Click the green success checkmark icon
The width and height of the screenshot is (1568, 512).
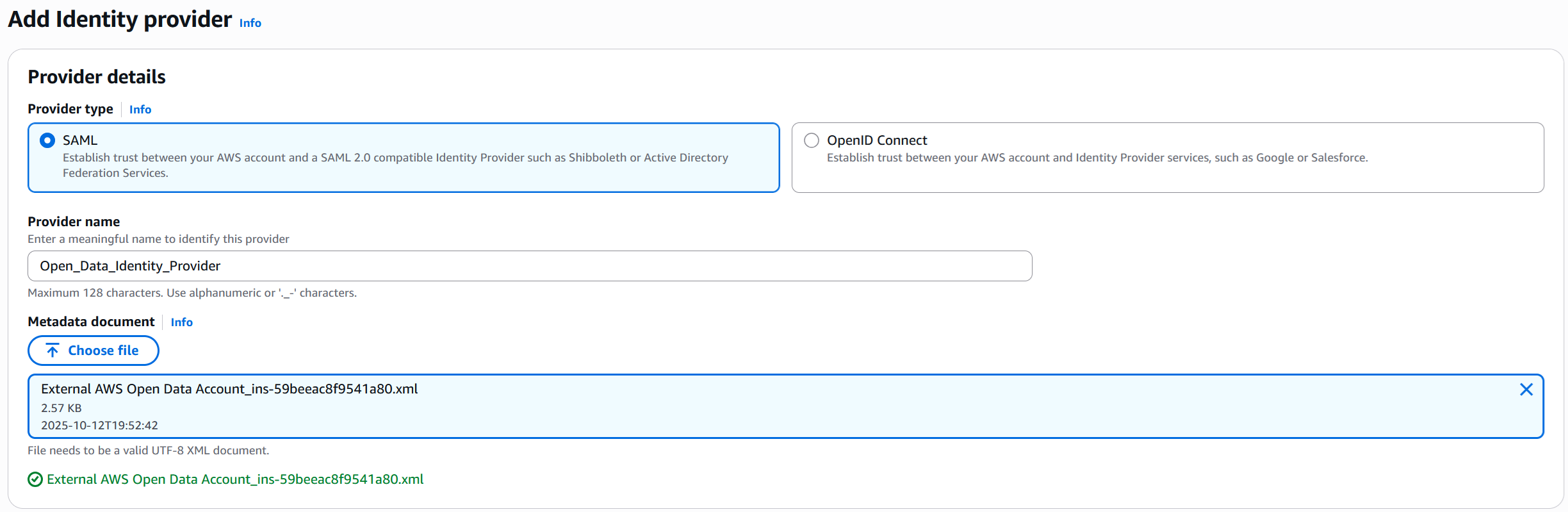tap(35, 479)
